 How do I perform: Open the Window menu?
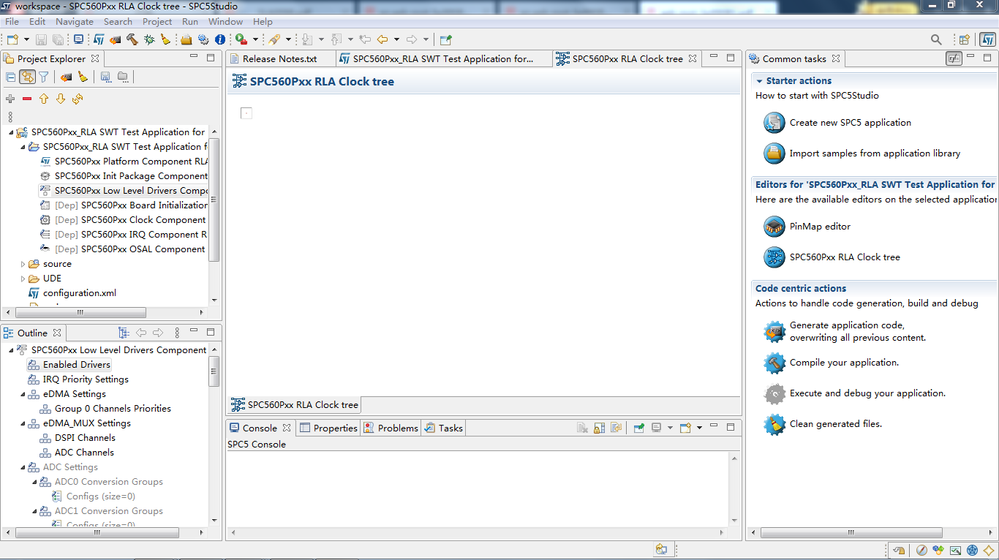tap(226, 22)
